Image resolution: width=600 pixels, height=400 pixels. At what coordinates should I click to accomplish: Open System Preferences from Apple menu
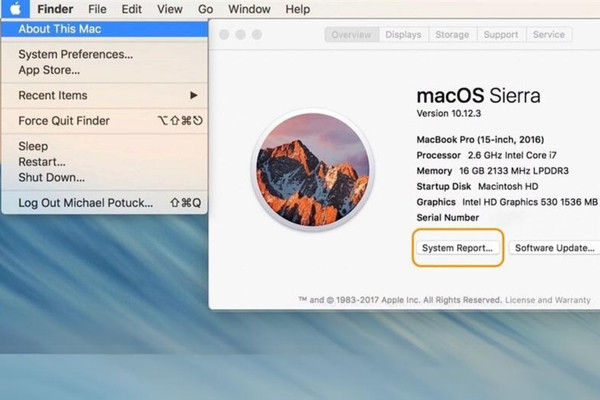pos(104,54)
